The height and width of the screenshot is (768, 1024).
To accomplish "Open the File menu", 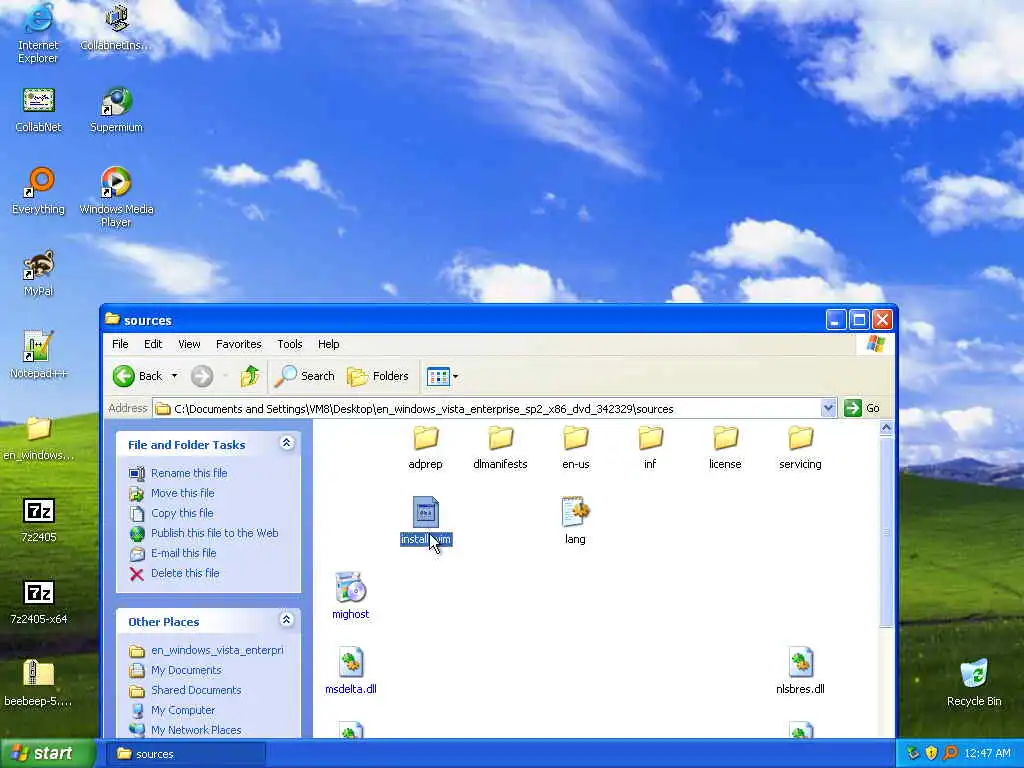I will [120, 344].
